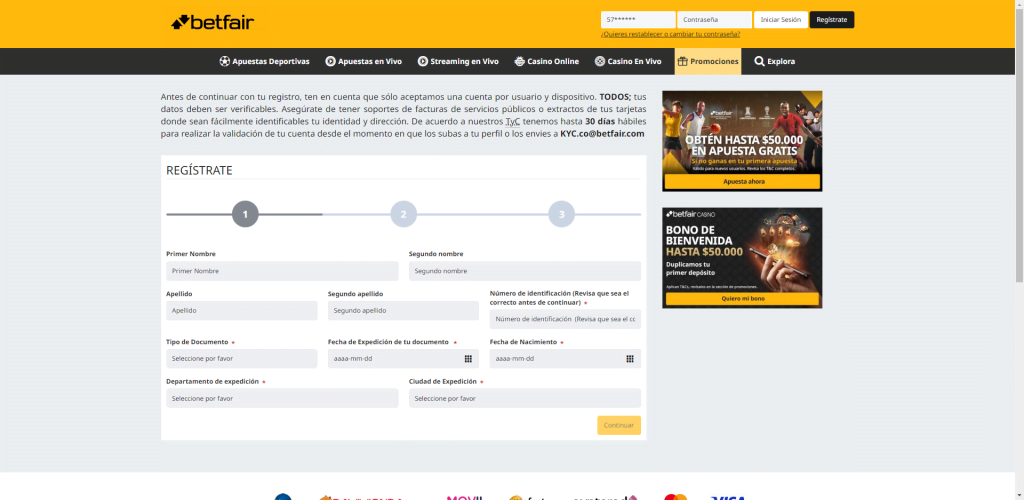Click the Casino En Vivo icon
The image size is (1024, 500).
pos(600,61)
